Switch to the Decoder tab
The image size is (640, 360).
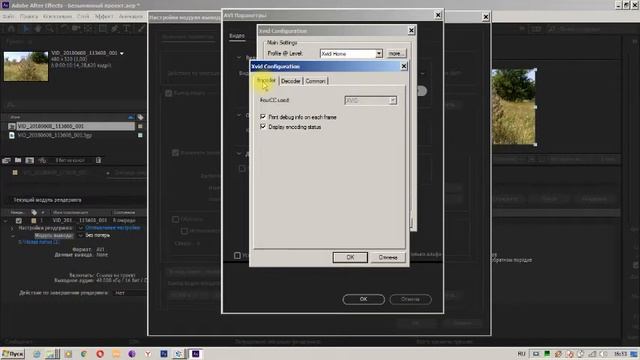click(291, 81)
